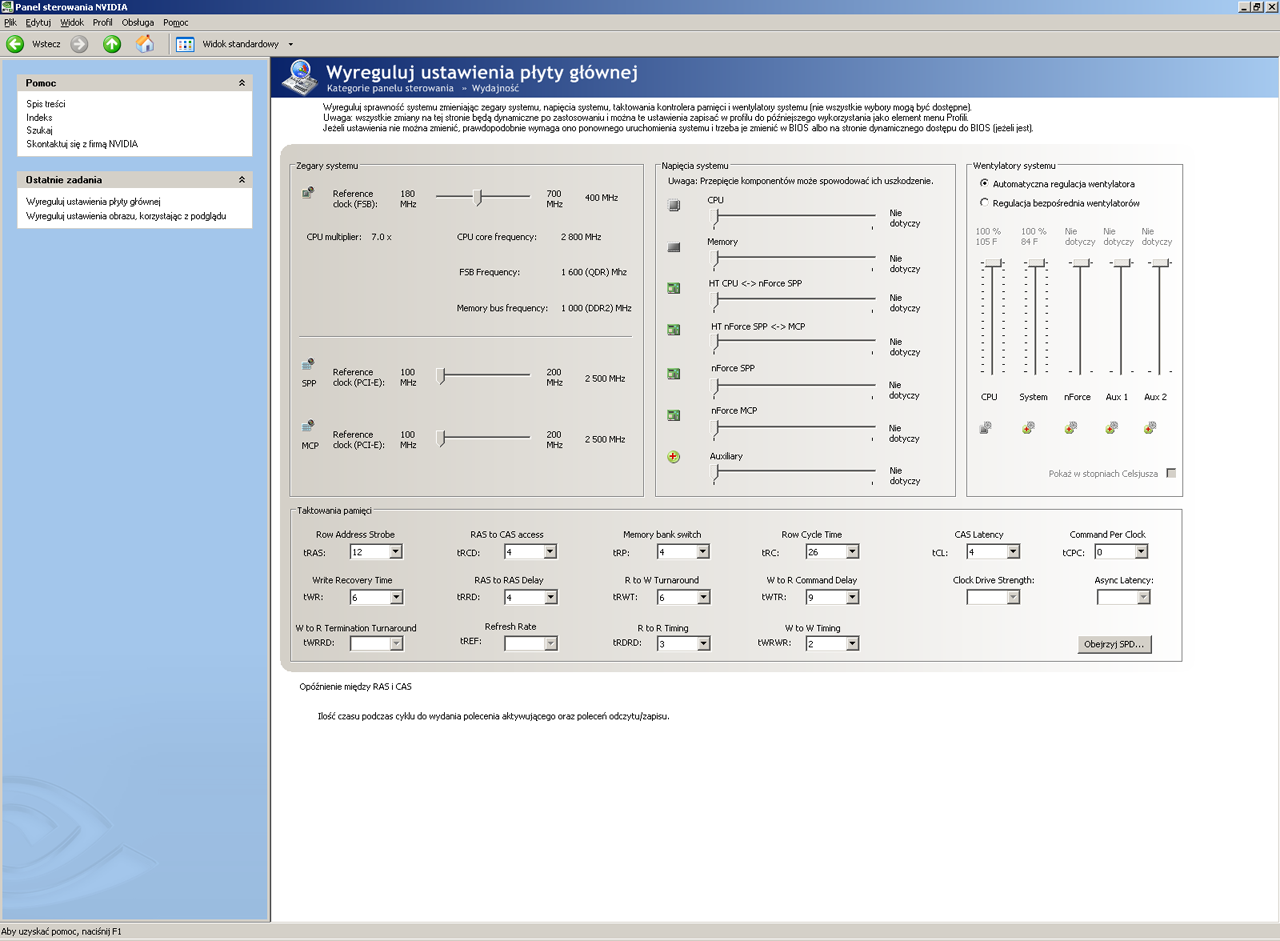This screenshot has height=941, width=1280.
Task: Open the Obsługa menu
Action: click(x=138, y=22)
